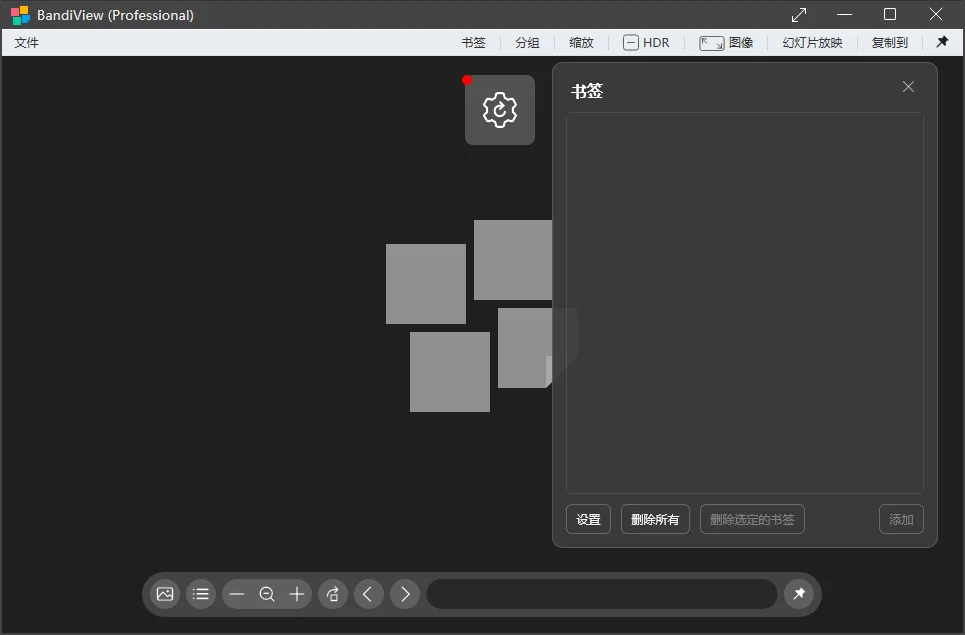Open the 幻灯片放映 menu
965x635 pixels.
812,42
